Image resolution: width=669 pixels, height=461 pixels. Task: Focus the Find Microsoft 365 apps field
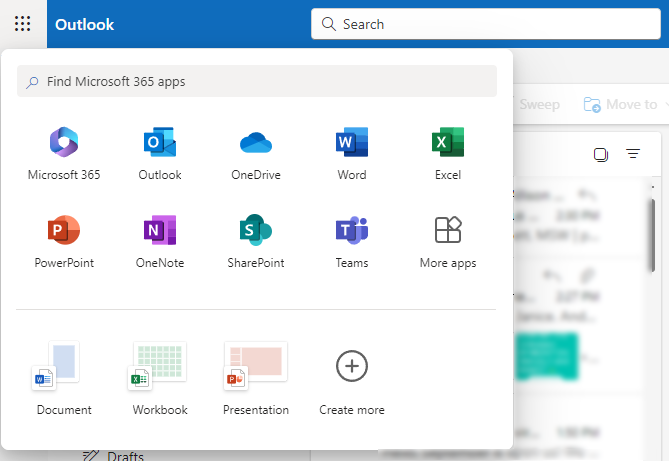[x=257, y=81]
